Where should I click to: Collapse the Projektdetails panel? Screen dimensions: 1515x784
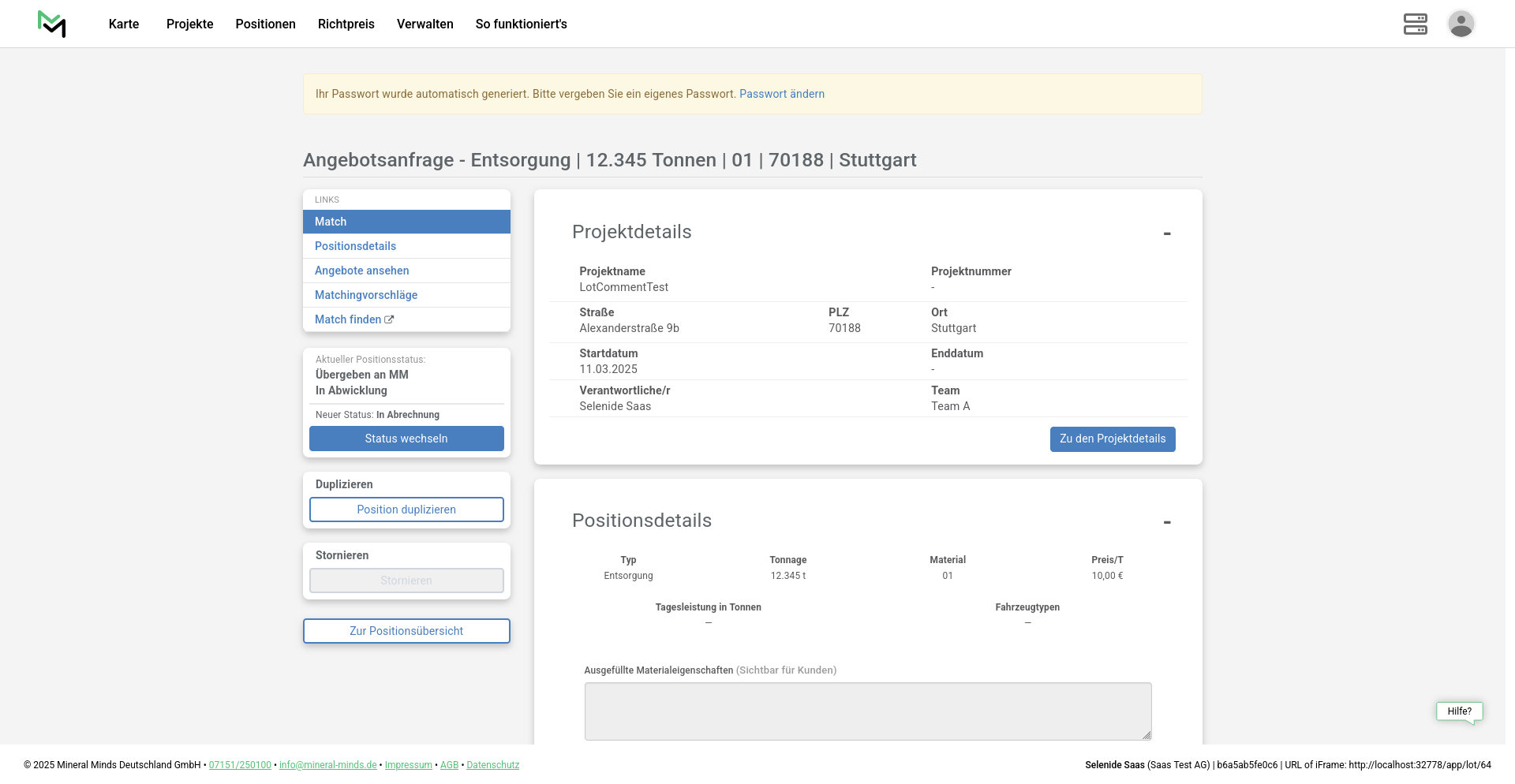click(1166, 233)
